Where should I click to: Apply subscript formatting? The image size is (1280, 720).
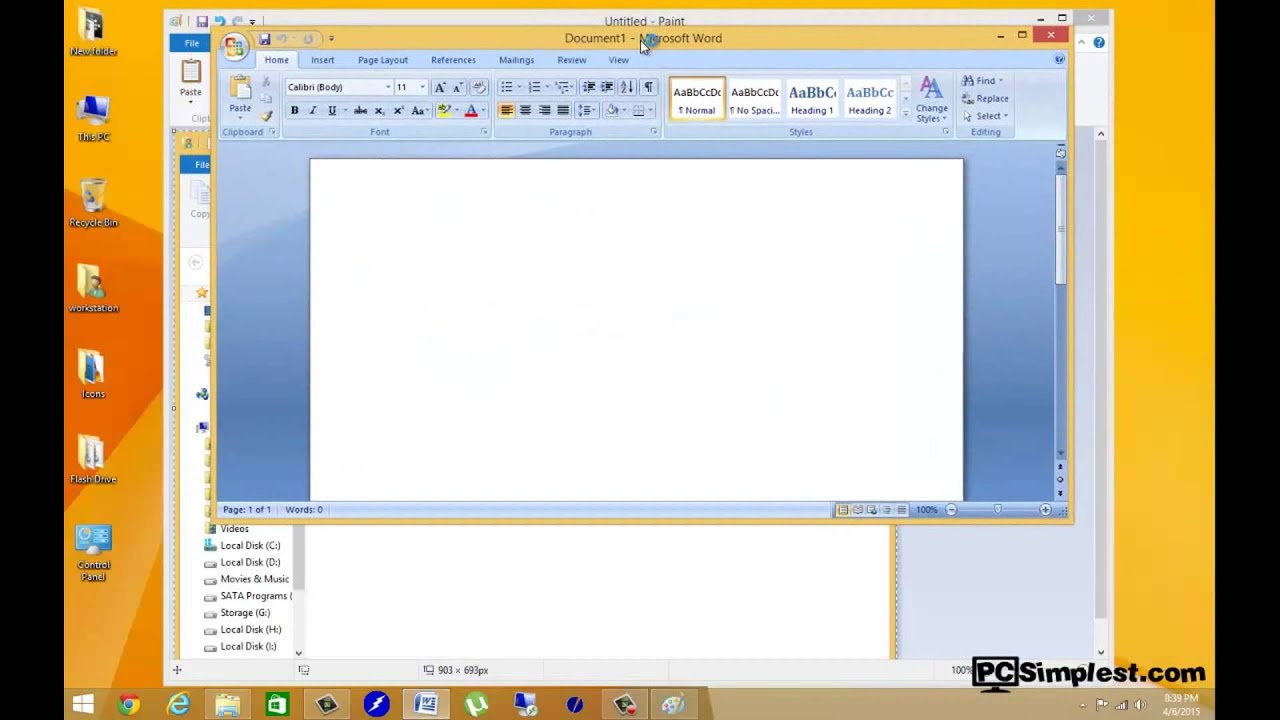(379, 110)
